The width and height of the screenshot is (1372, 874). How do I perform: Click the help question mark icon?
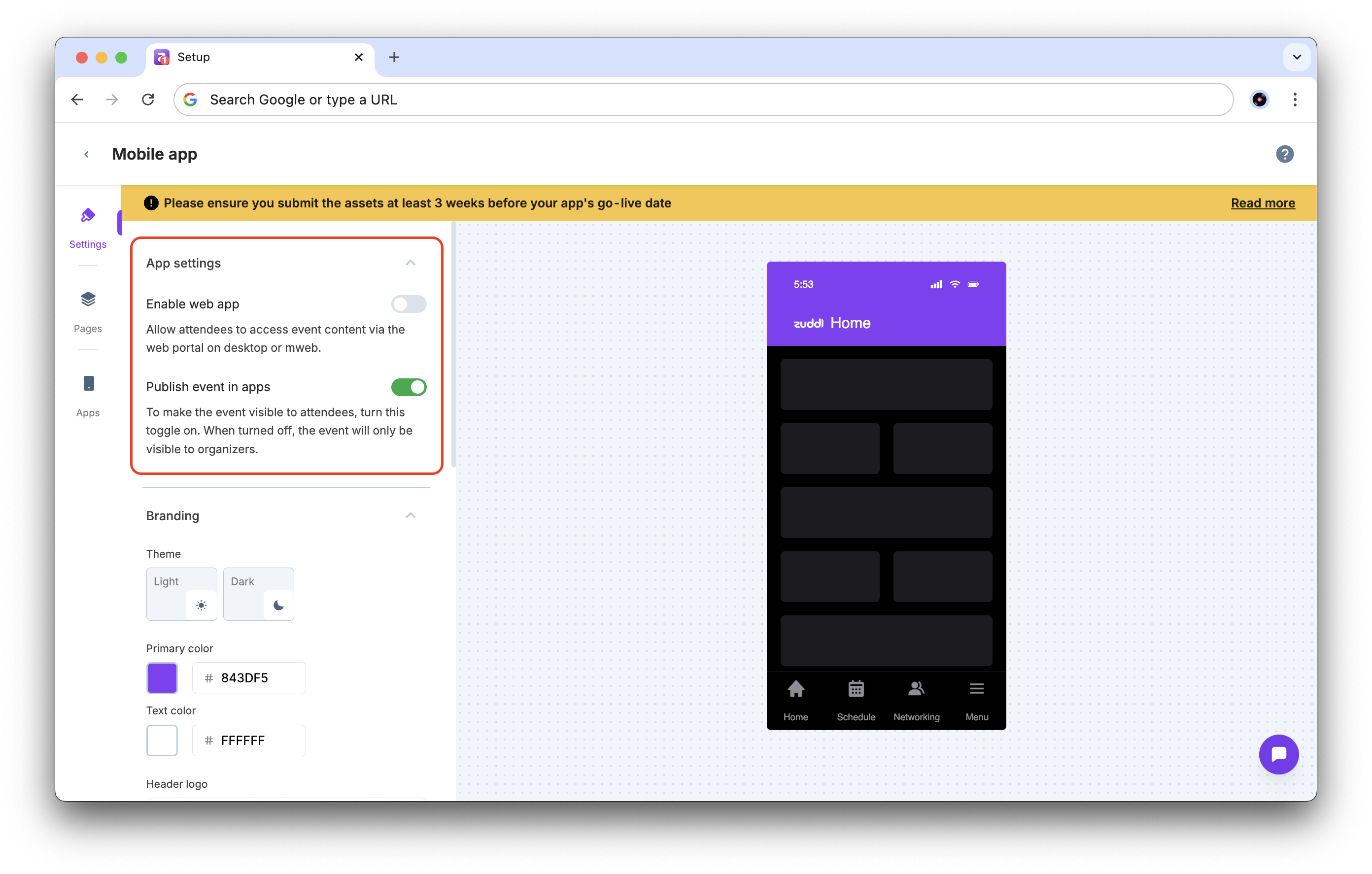click(1284, 154)
